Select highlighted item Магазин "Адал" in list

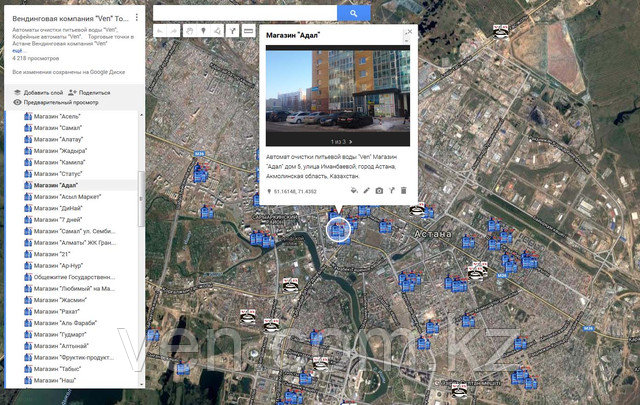pyautogui.click(x=56, y=185)
